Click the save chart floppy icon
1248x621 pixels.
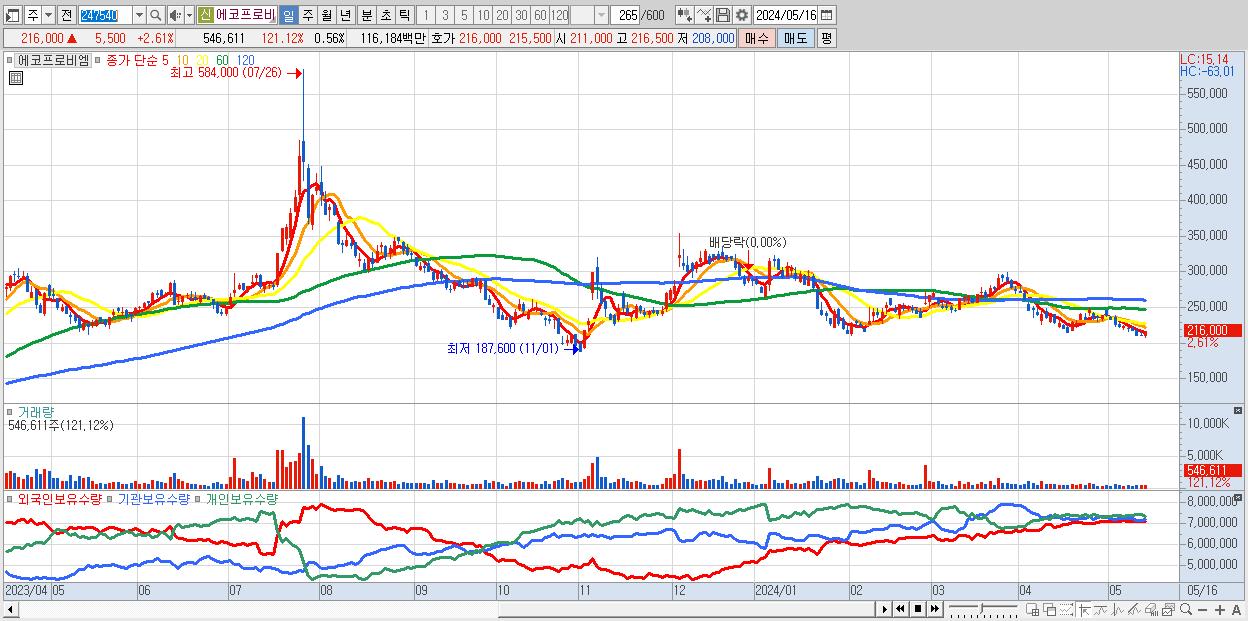[x=723, y=15]
